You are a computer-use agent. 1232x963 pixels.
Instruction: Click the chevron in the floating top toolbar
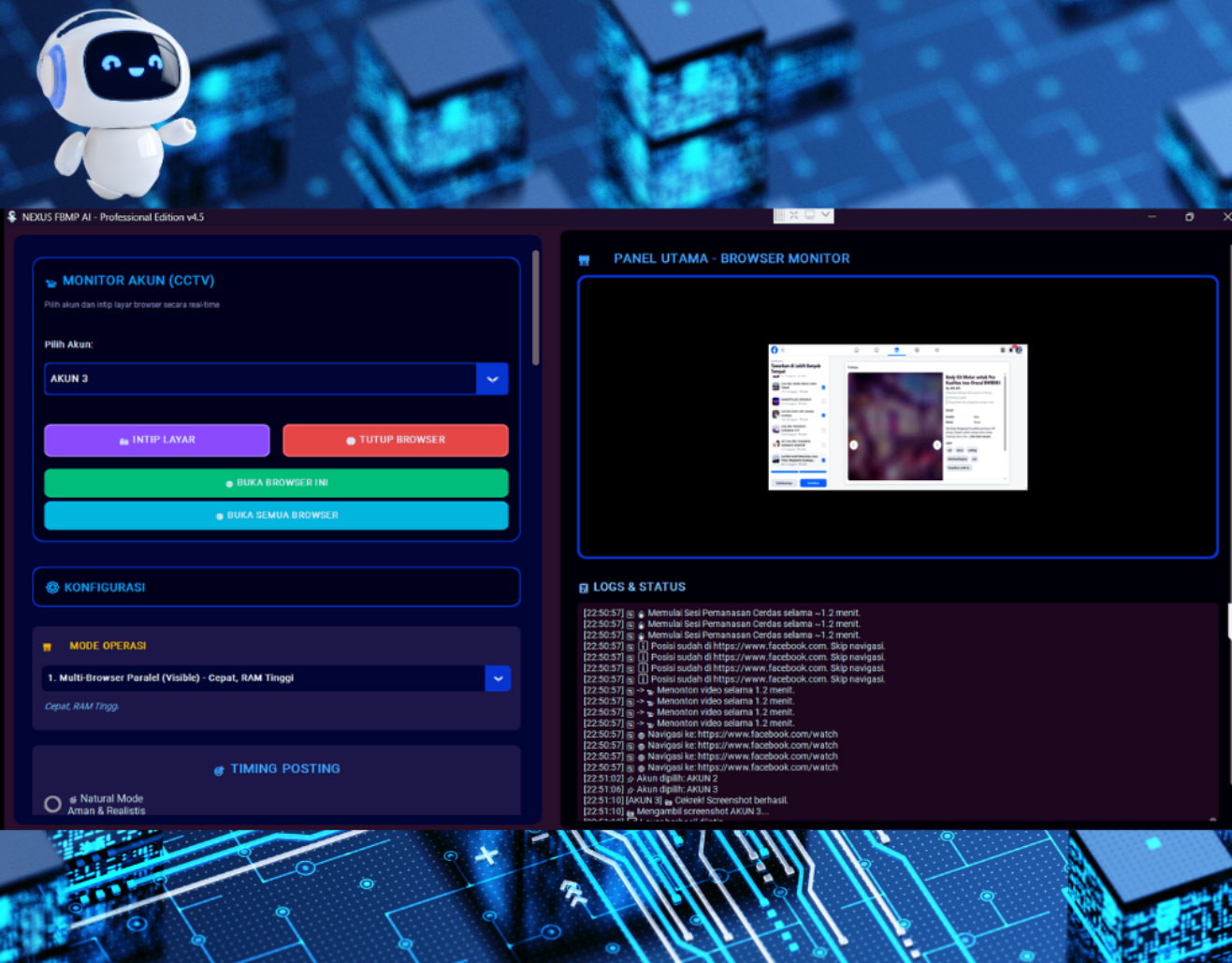tap(825, 215)
